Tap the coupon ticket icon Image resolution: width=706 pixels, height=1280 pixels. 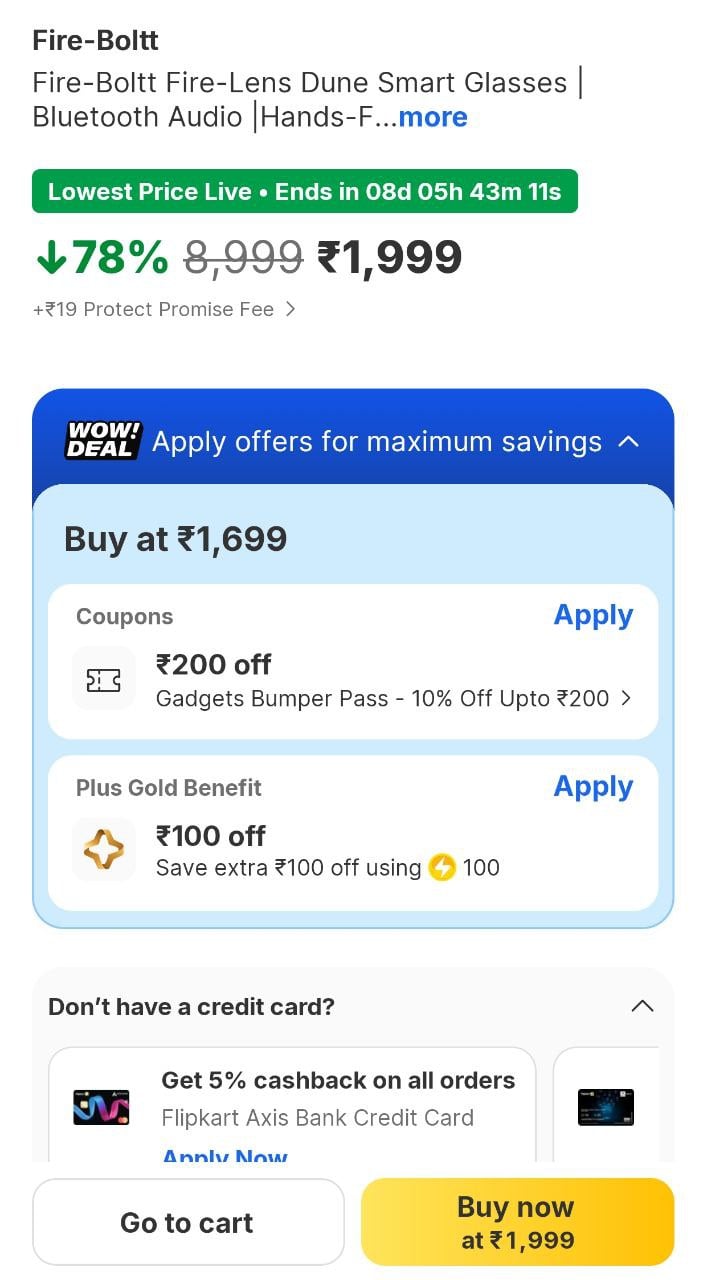point(104,680)
